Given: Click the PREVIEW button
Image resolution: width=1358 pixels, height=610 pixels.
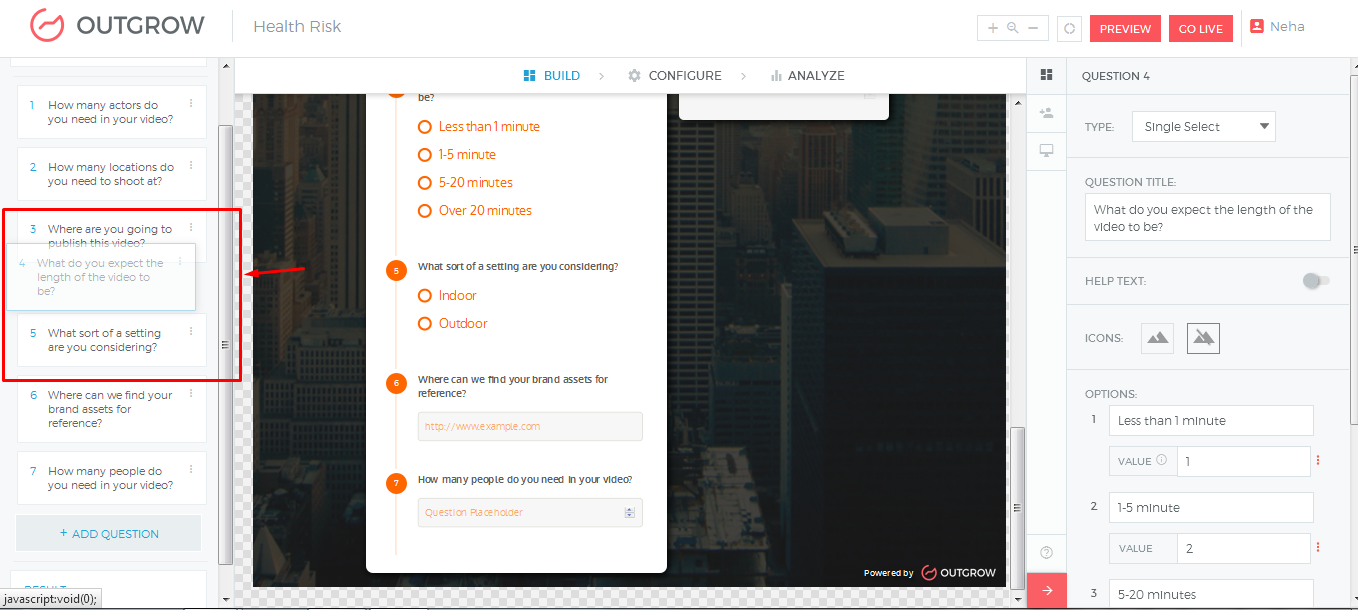Looking at the screenshot, I should [1125, 29].
